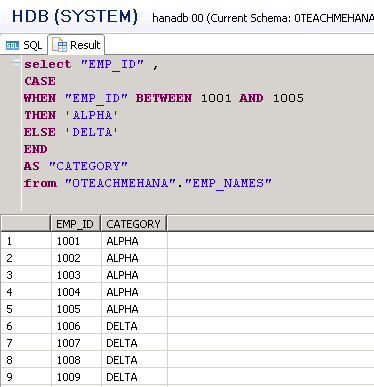Screen dimensions: 374x387
Task: Select ALPHA category for EMP_ID 1005
Action: click(134, 309)
